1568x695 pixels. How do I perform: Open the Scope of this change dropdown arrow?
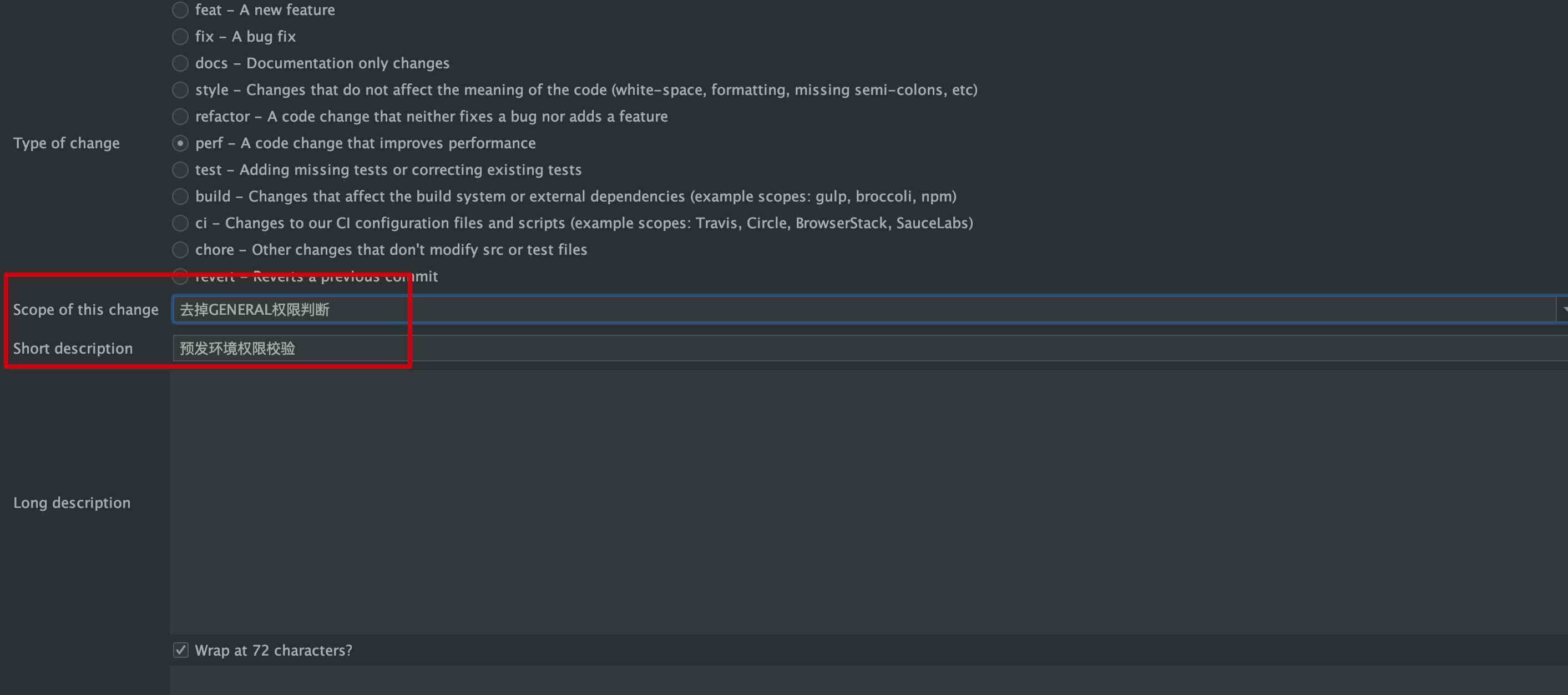(x=1562, y=309)
